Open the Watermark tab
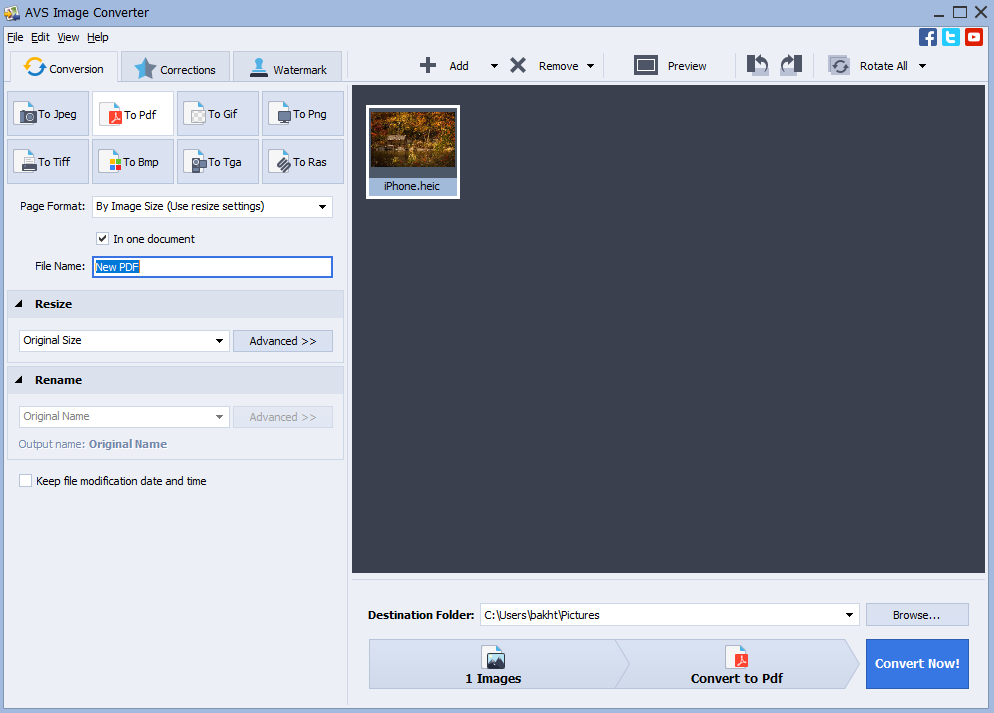Screen dimensions: 994x713 point(287,69)
